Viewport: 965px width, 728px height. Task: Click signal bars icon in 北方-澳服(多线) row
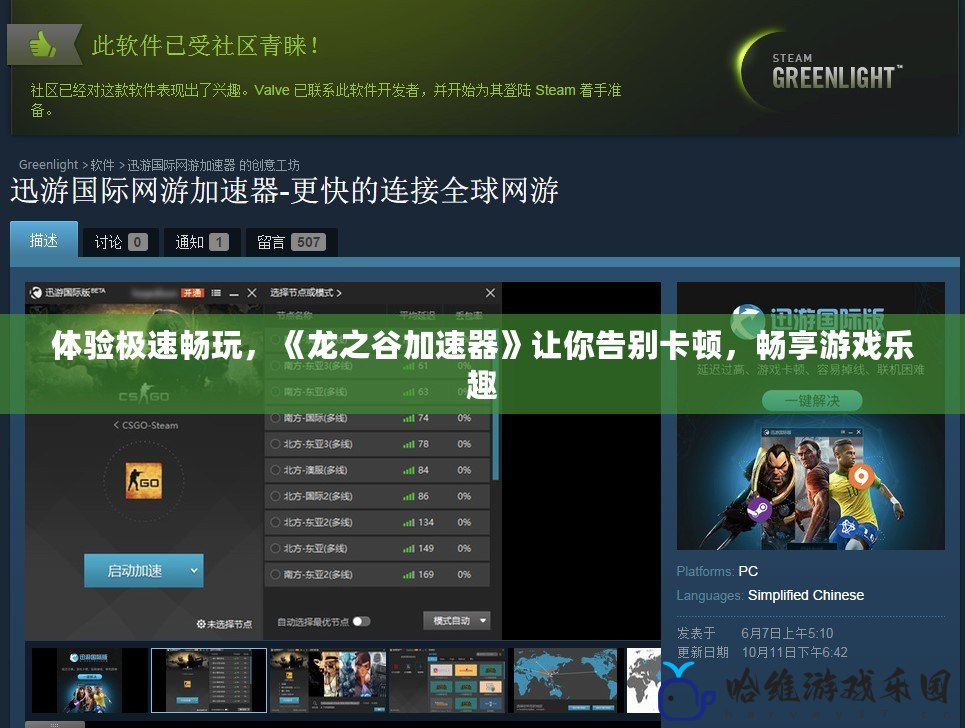coord(408,471)
